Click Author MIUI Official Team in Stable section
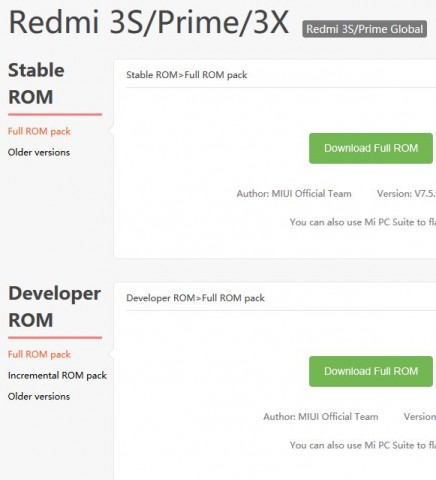Image resolution: width=436 pixels, height=480 pixels. (x=294, y=194)
